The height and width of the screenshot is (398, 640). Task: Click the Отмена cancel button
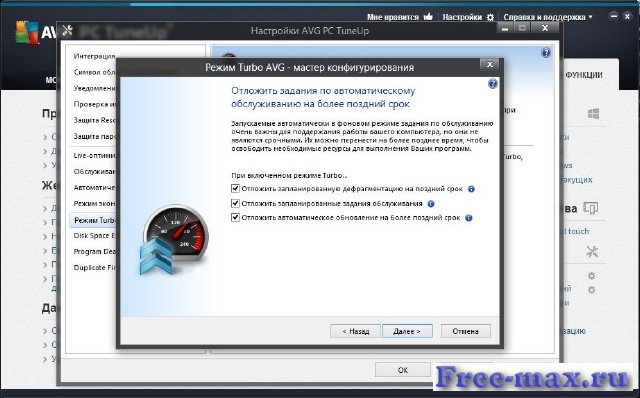pyautogui.click(x=466, y=331)
